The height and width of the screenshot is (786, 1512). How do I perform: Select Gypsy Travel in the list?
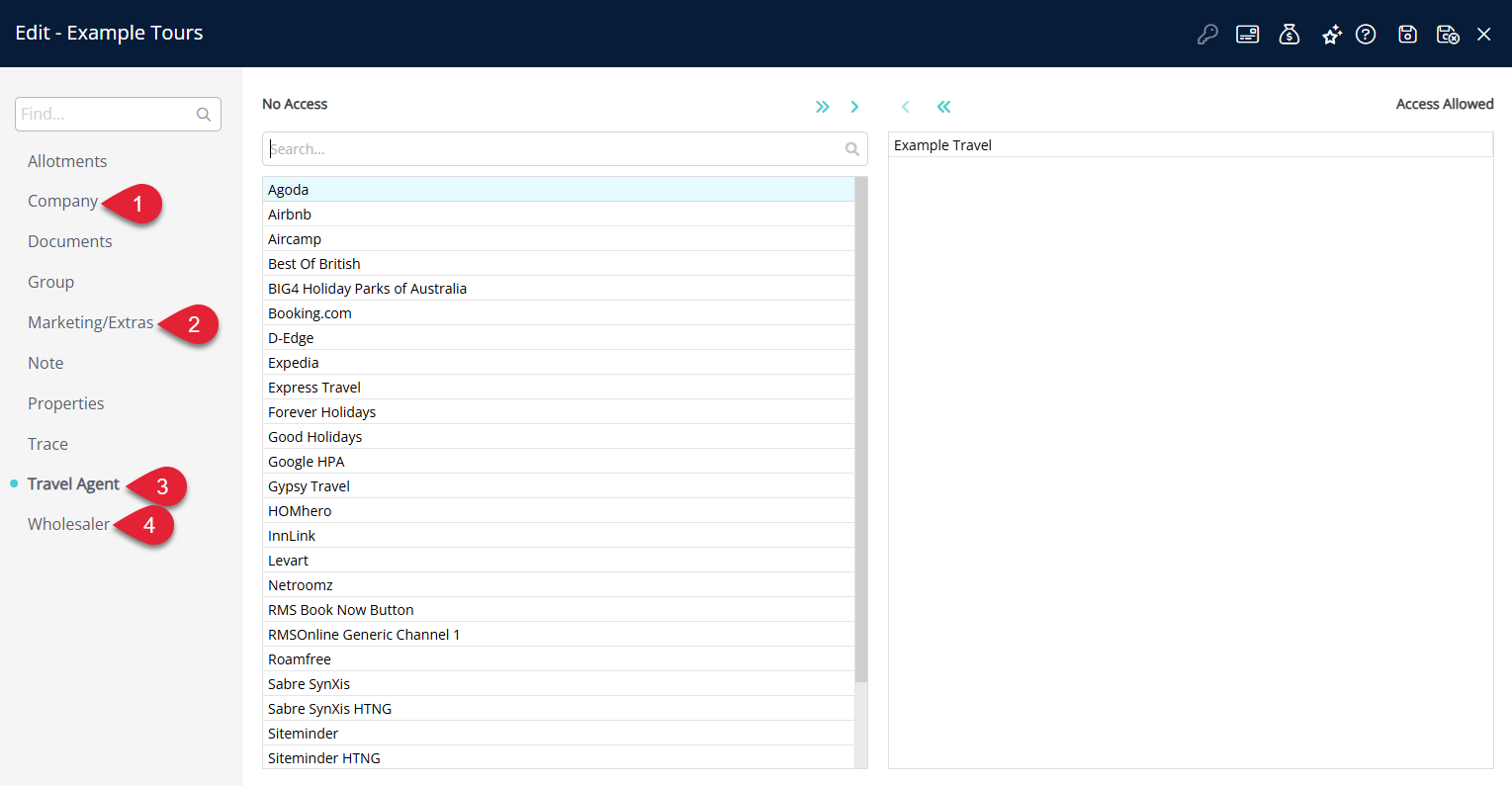click(x=559, y=486)
